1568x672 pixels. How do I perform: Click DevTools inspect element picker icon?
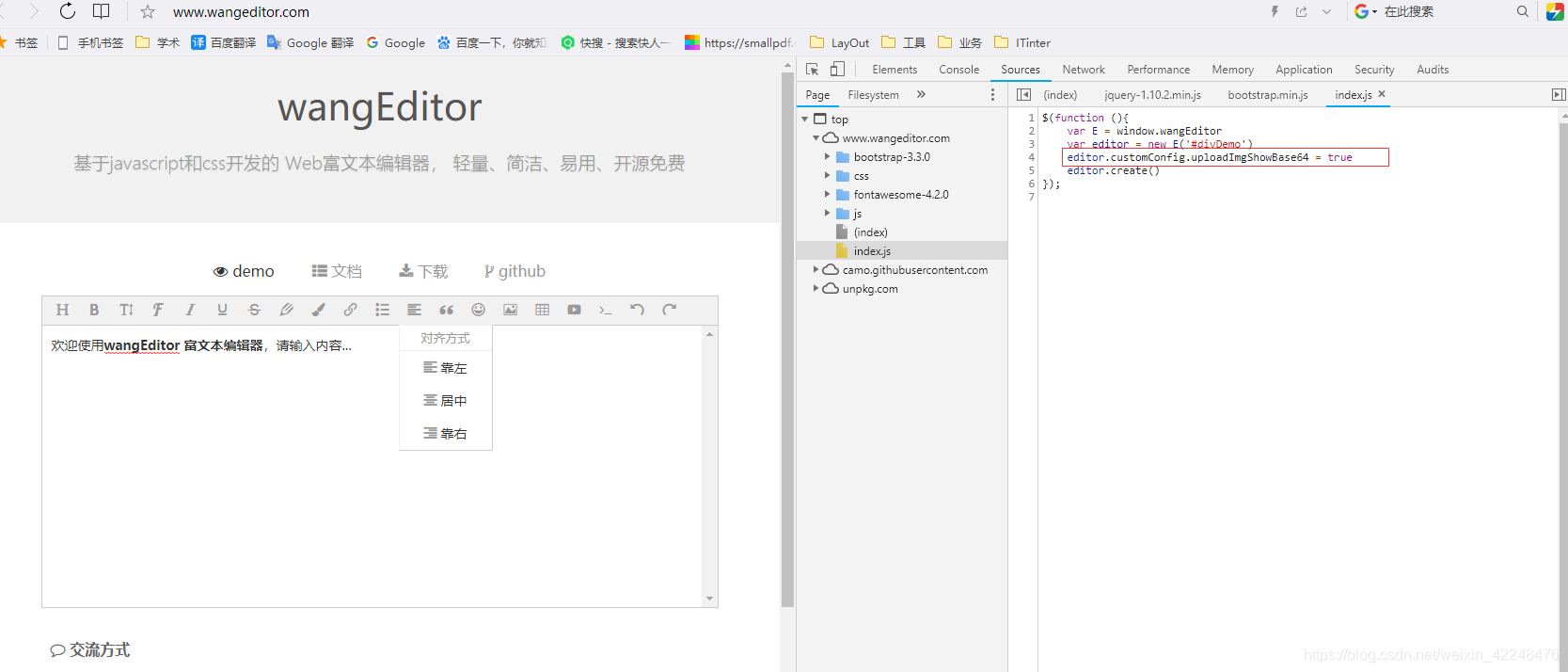(x=813, y=70)
